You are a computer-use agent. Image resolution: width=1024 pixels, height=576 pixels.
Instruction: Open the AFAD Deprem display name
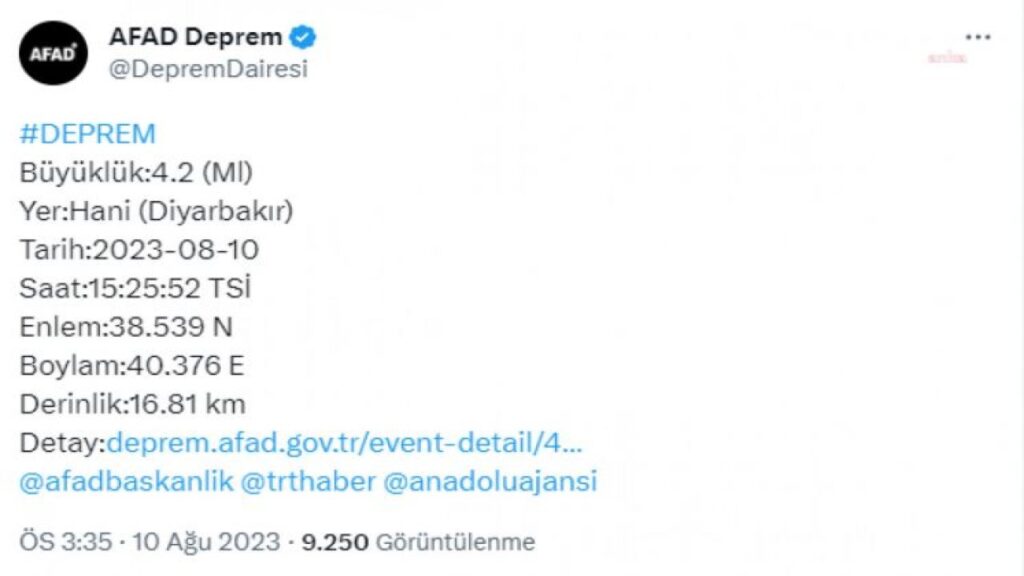pos(195,37)
